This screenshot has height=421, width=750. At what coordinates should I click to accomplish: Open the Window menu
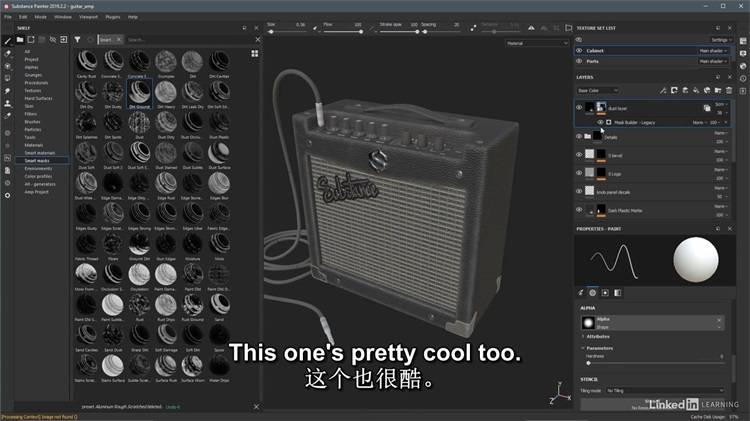(63, 17)
